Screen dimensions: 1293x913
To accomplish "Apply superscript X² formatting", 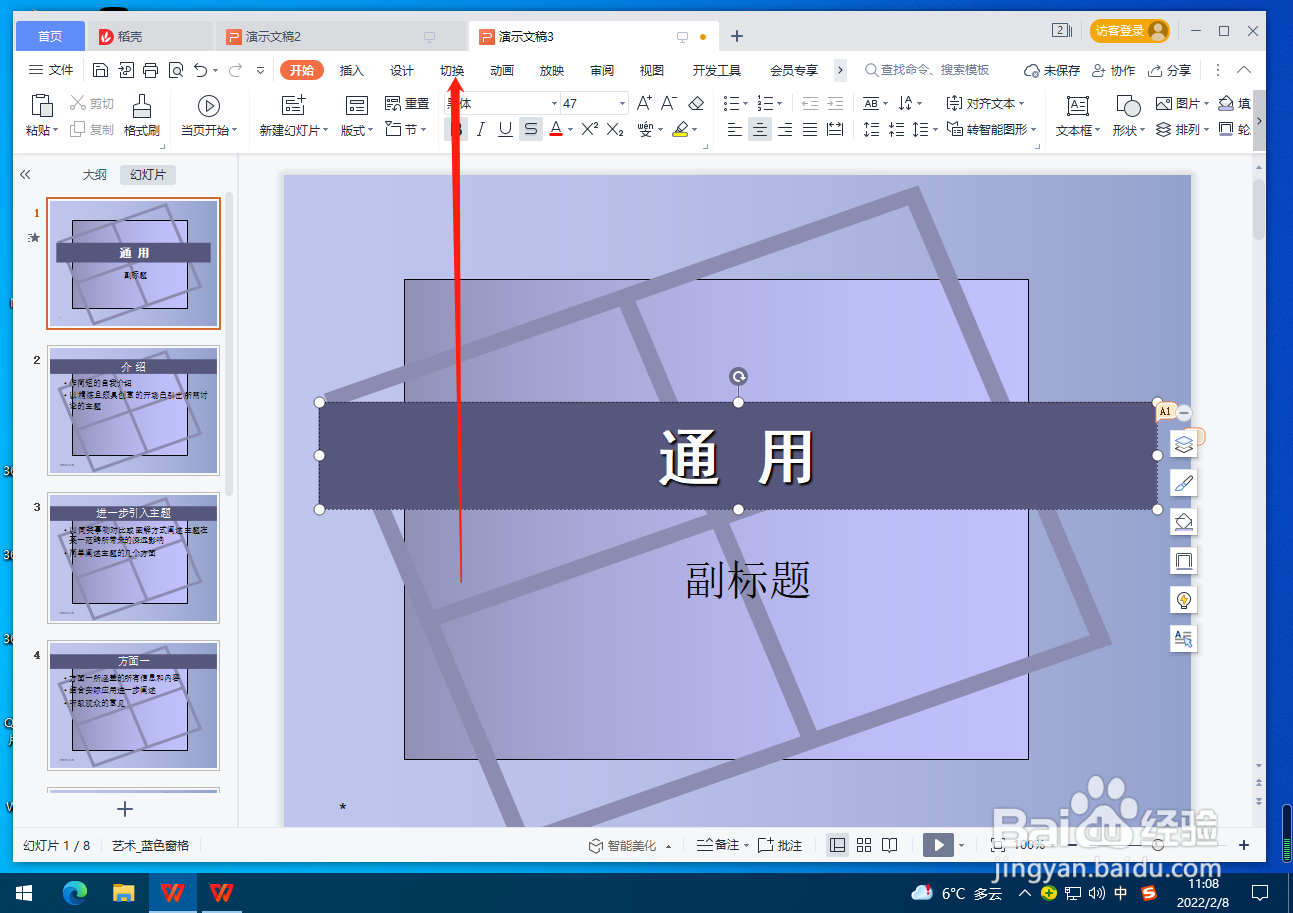I will (590, 129).
